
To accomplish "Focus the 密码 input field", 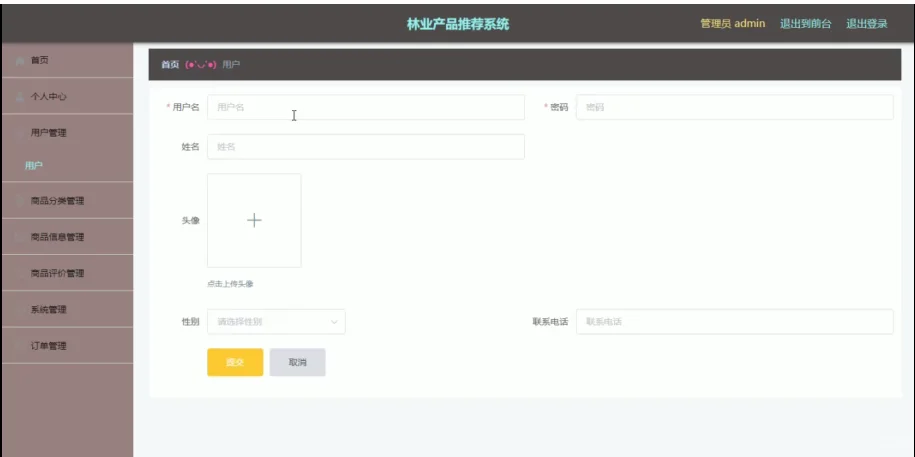I will (735, 107).
